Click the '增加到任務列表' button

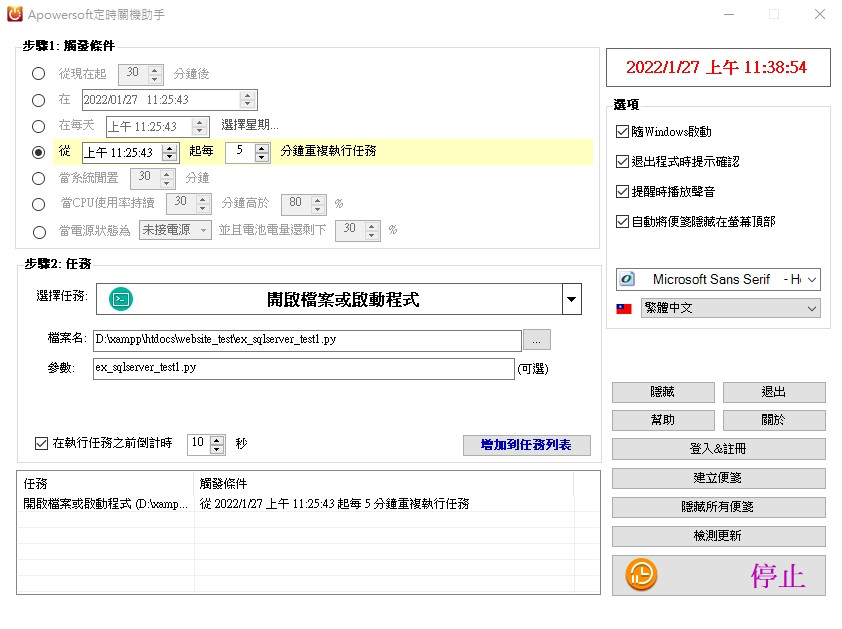(x=526, y=445)
